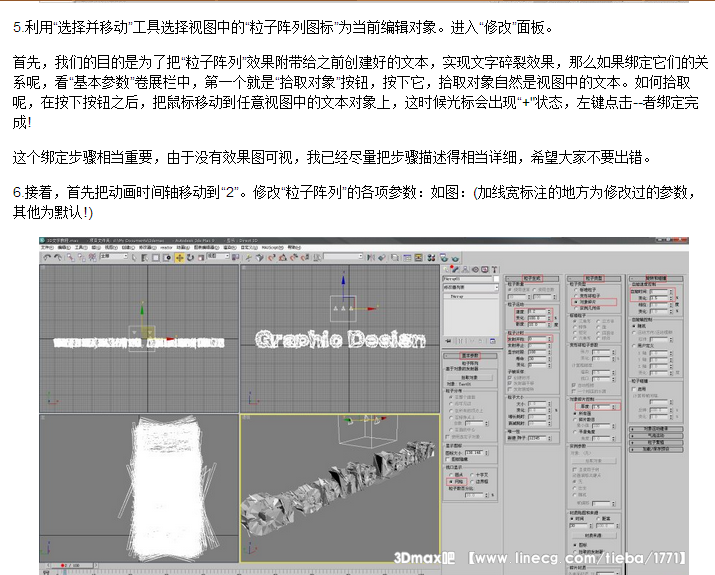Click the Undo icon in main toolbar
The image size is (715, 575).
(46, 257)
